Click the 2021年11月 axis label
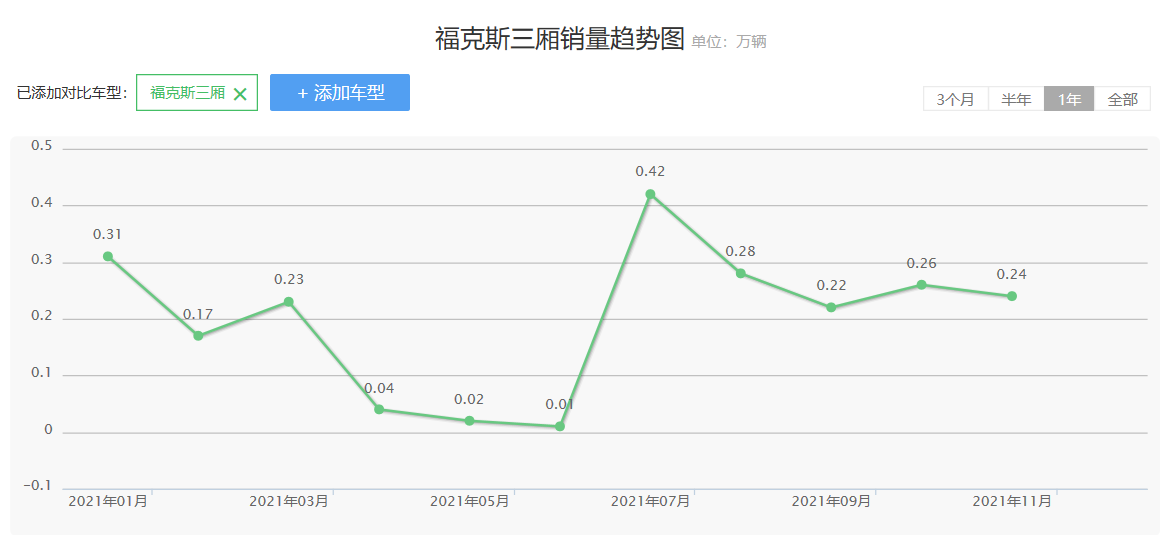Image resolution: width=1172 pixels, height=535 pixels. tap(1012, 501)
